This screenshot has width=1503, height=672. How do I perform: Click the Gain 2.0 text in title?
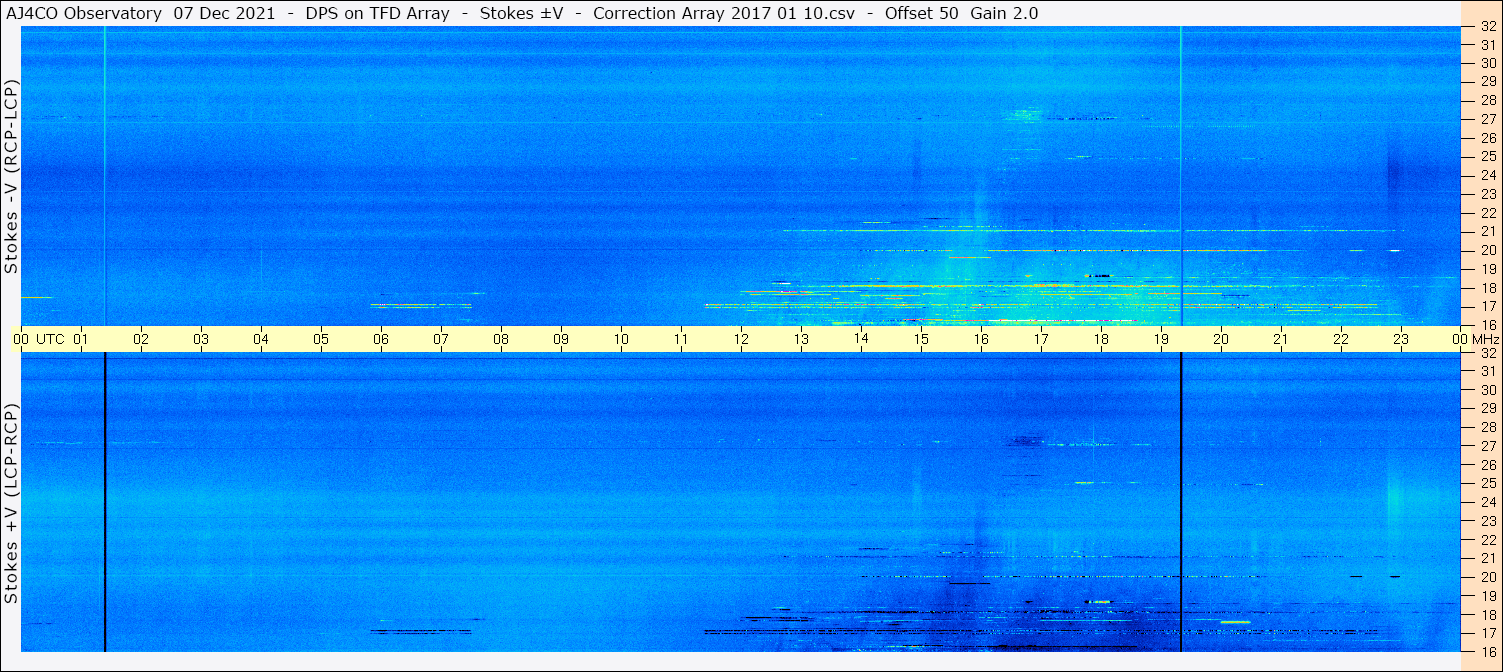coord(1004,13)
